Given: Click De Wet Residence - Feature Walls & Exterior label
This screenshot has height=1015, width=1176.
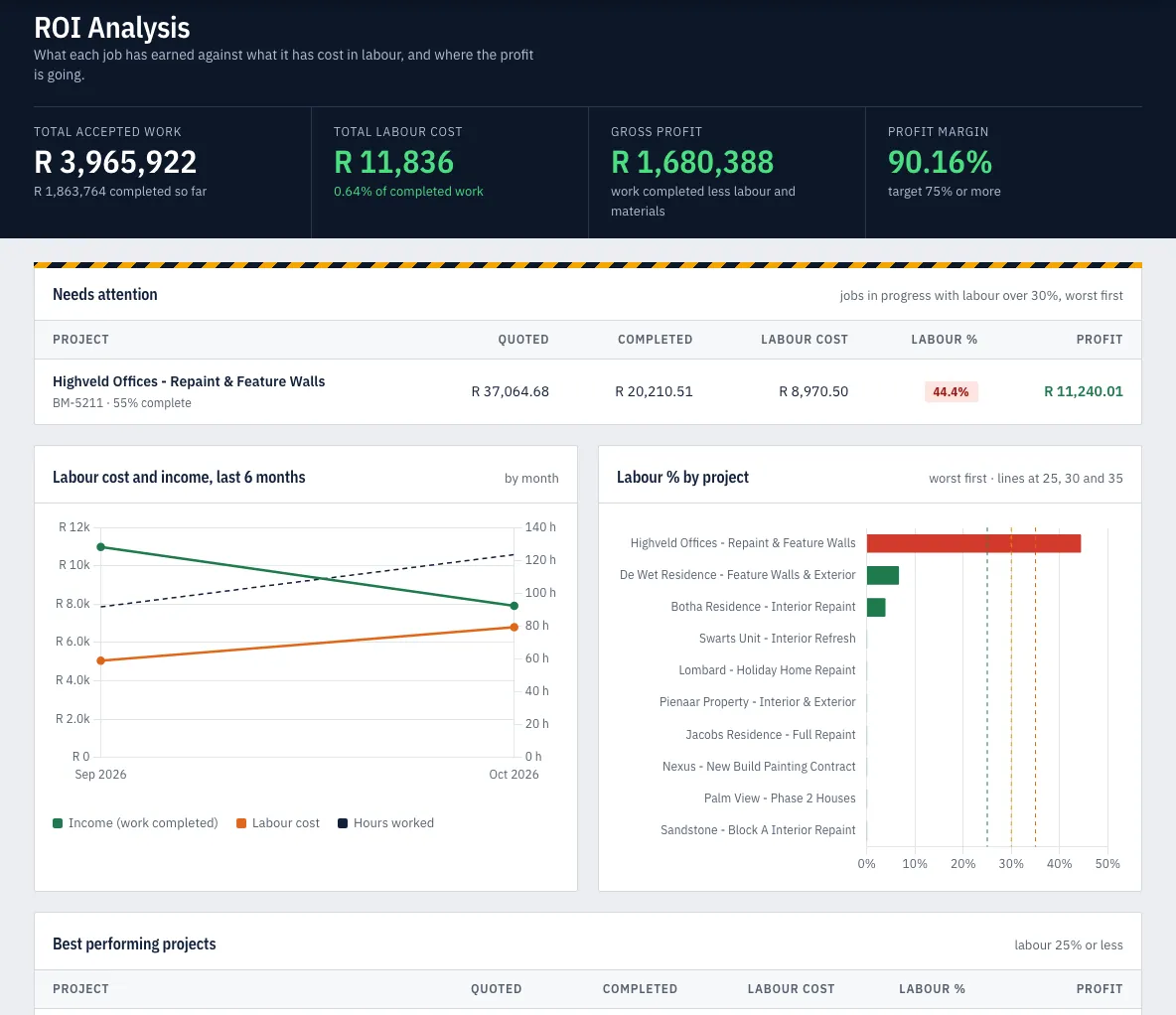Looking at the screenshot, I should 737,575.
